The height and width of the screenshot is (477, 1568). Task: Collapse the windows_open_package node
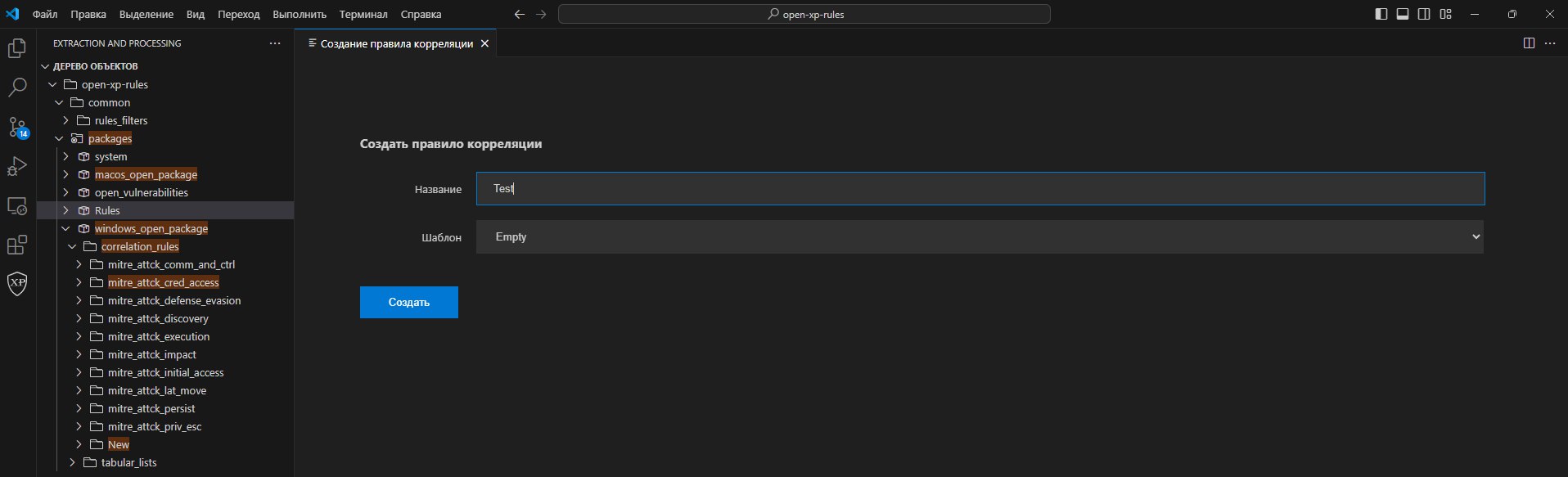tap(65, 228)
